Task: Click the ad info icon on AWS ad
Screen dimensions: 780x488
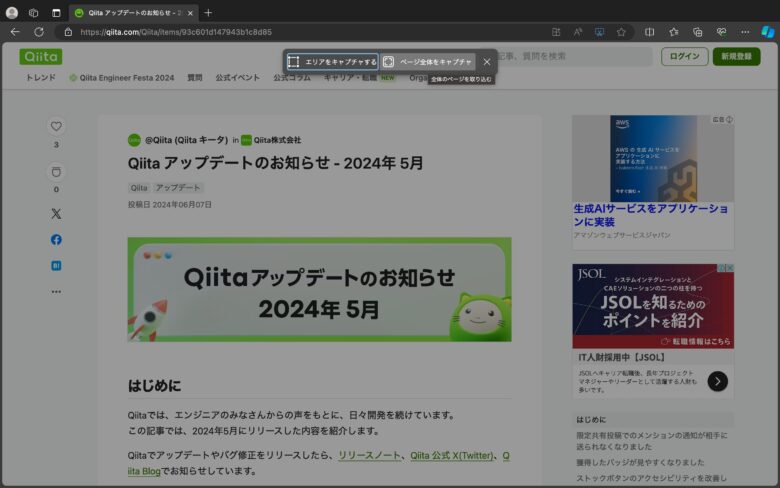Action: click(x=729, y=119)
